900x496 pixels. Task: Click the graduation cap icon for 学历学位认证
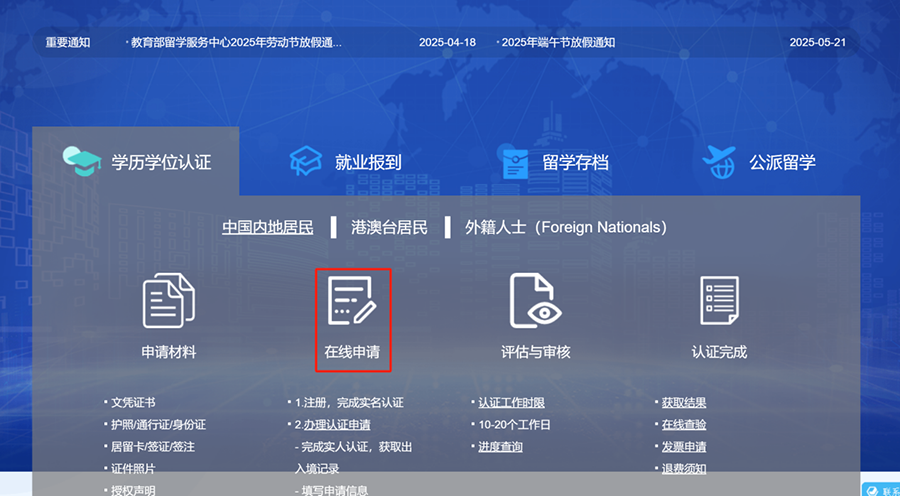(x=82, y=161)
